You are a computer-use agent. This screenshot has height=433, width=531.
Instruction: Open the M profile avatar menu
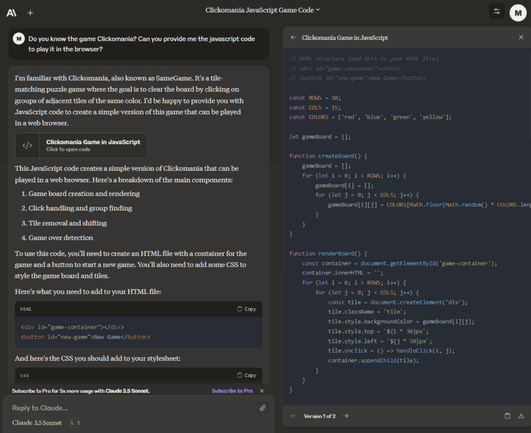[x=518, y=13]
